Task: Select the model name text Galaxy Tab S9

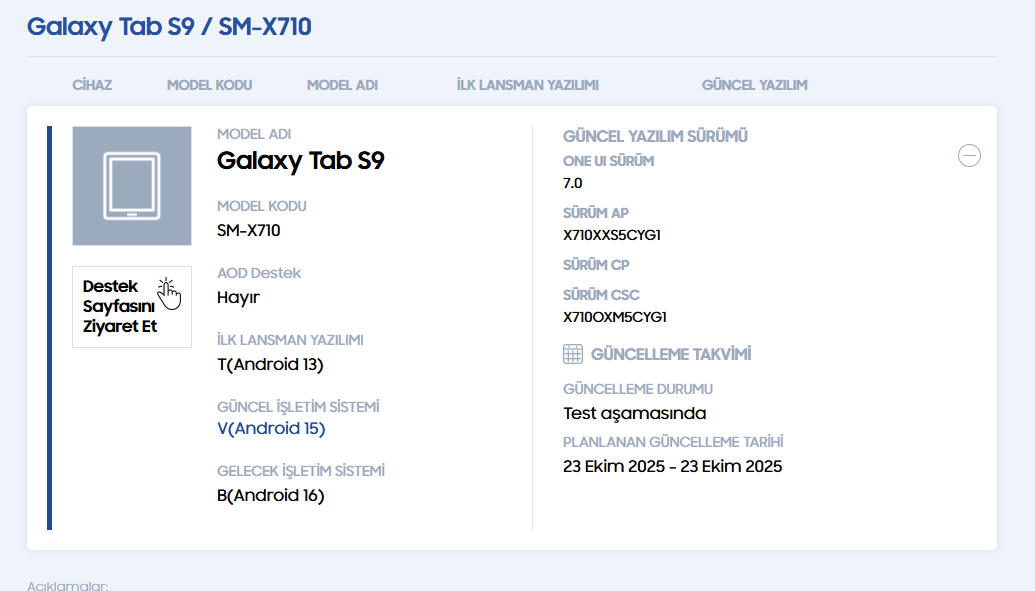Action: (300, 161)
